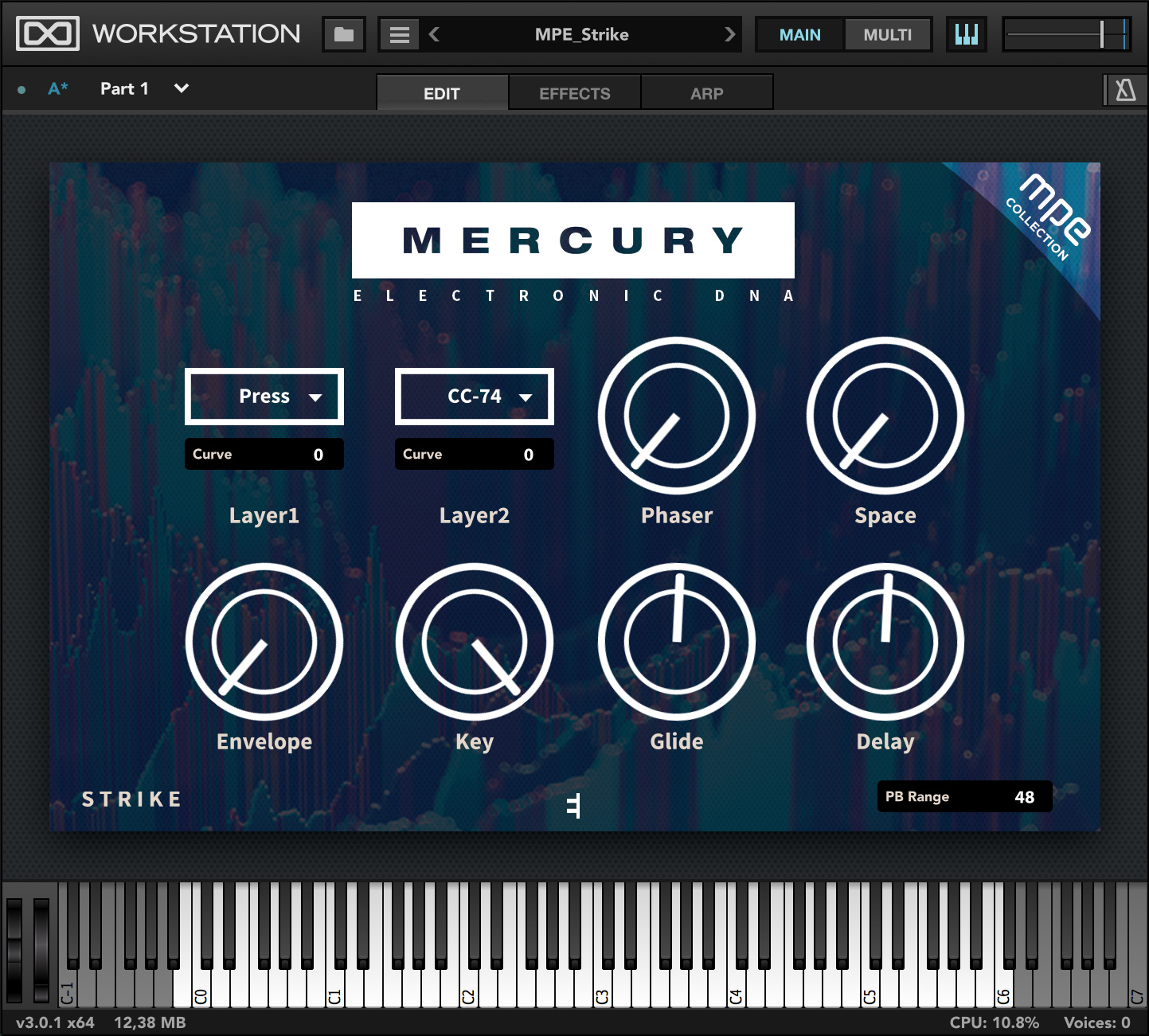Click the MERCURY title banner
The height and width of the screenshot is (1036, 1149).
pos(573,240)
